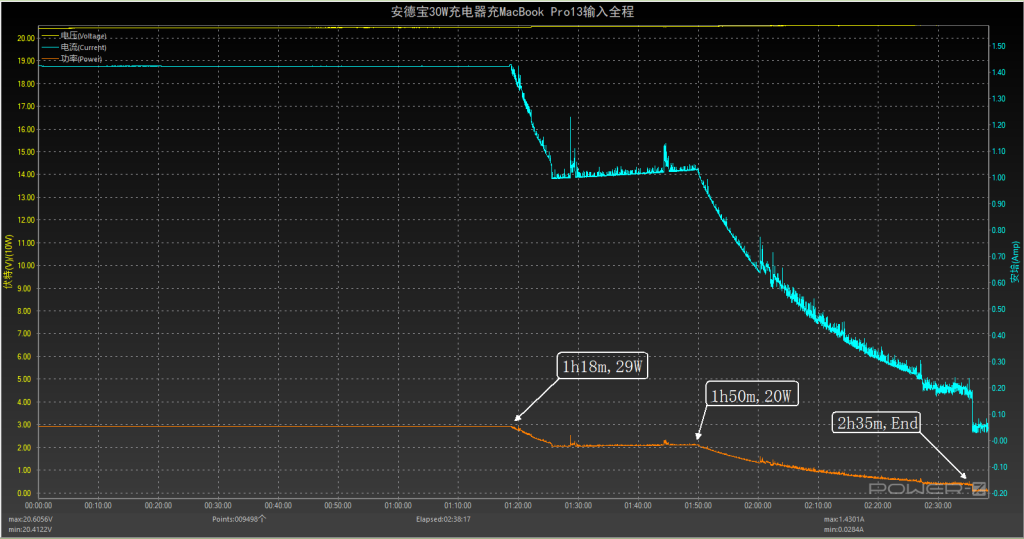Select the min:0.0284A status value
The width and height of the screenshot is (1024, 539).
pyautogui.click(x=844, y=529)
